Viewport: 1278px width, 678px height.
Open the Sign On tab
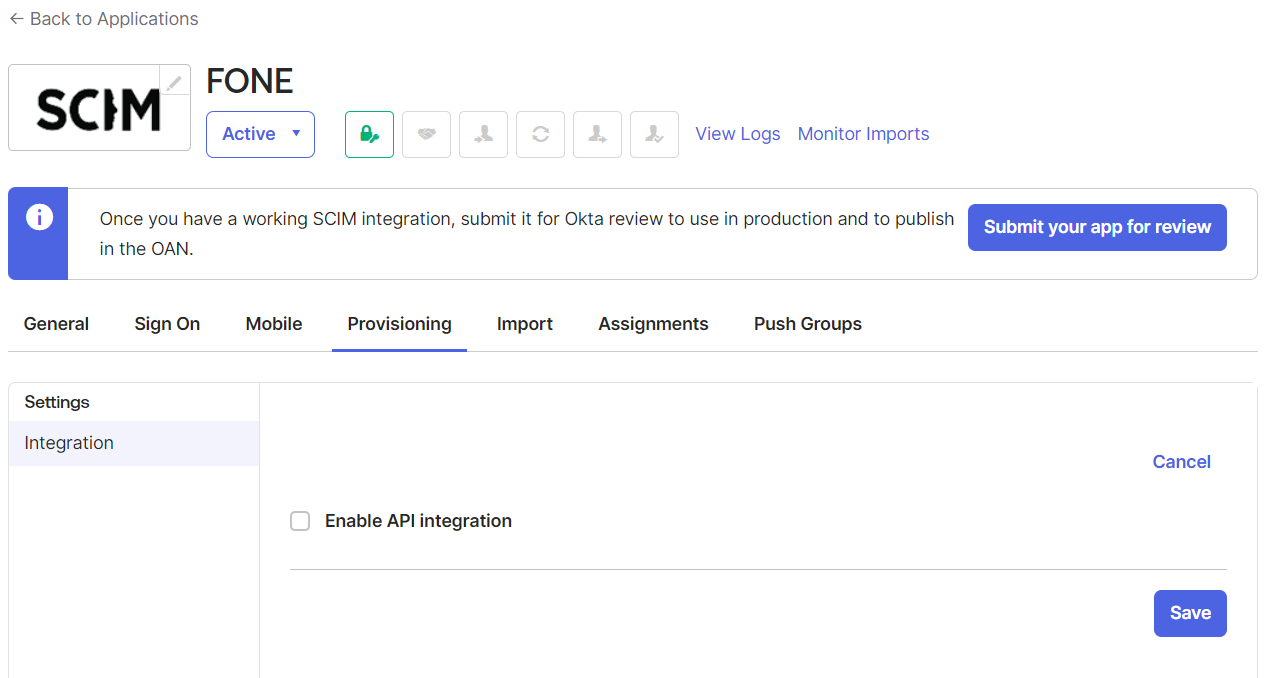click(x=167, y=324)
